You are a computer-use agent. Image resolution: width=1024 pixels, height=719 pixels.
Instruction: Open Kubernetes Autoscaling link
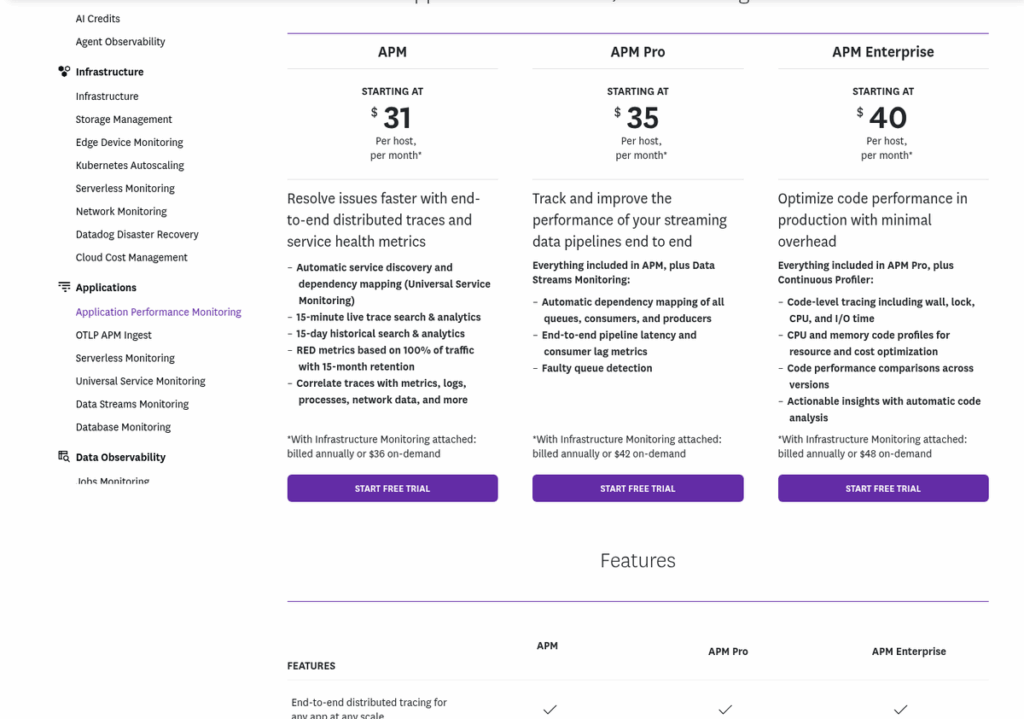pos(130,165)
